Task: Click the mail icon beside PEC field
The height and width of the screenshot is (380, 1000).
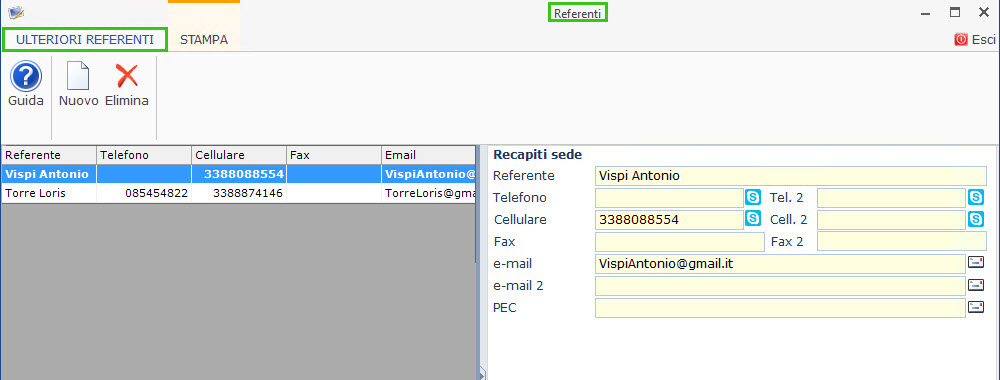Action: (x=976, y=307)
